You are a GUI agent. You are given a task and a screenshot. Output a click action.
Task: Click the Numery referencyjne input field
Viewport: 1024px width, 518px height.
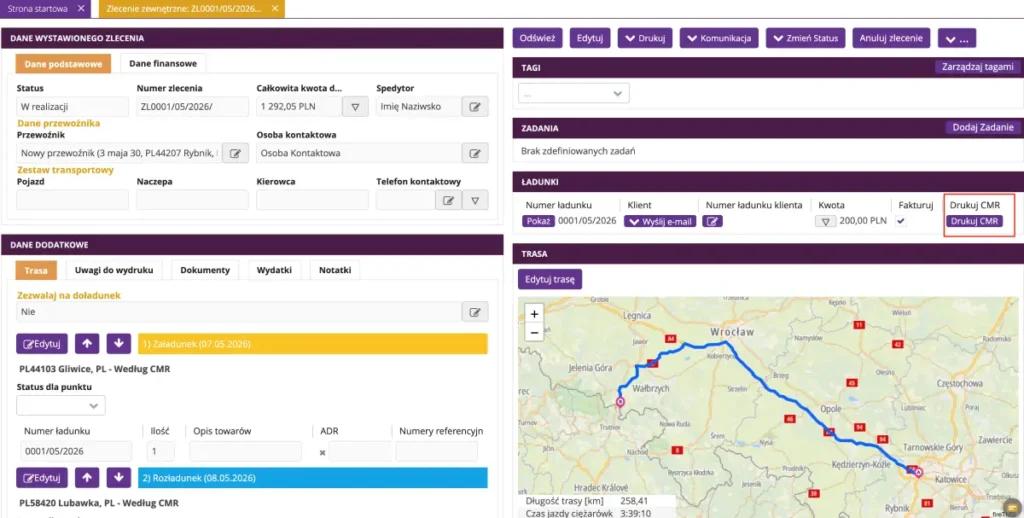coord(436,451)
